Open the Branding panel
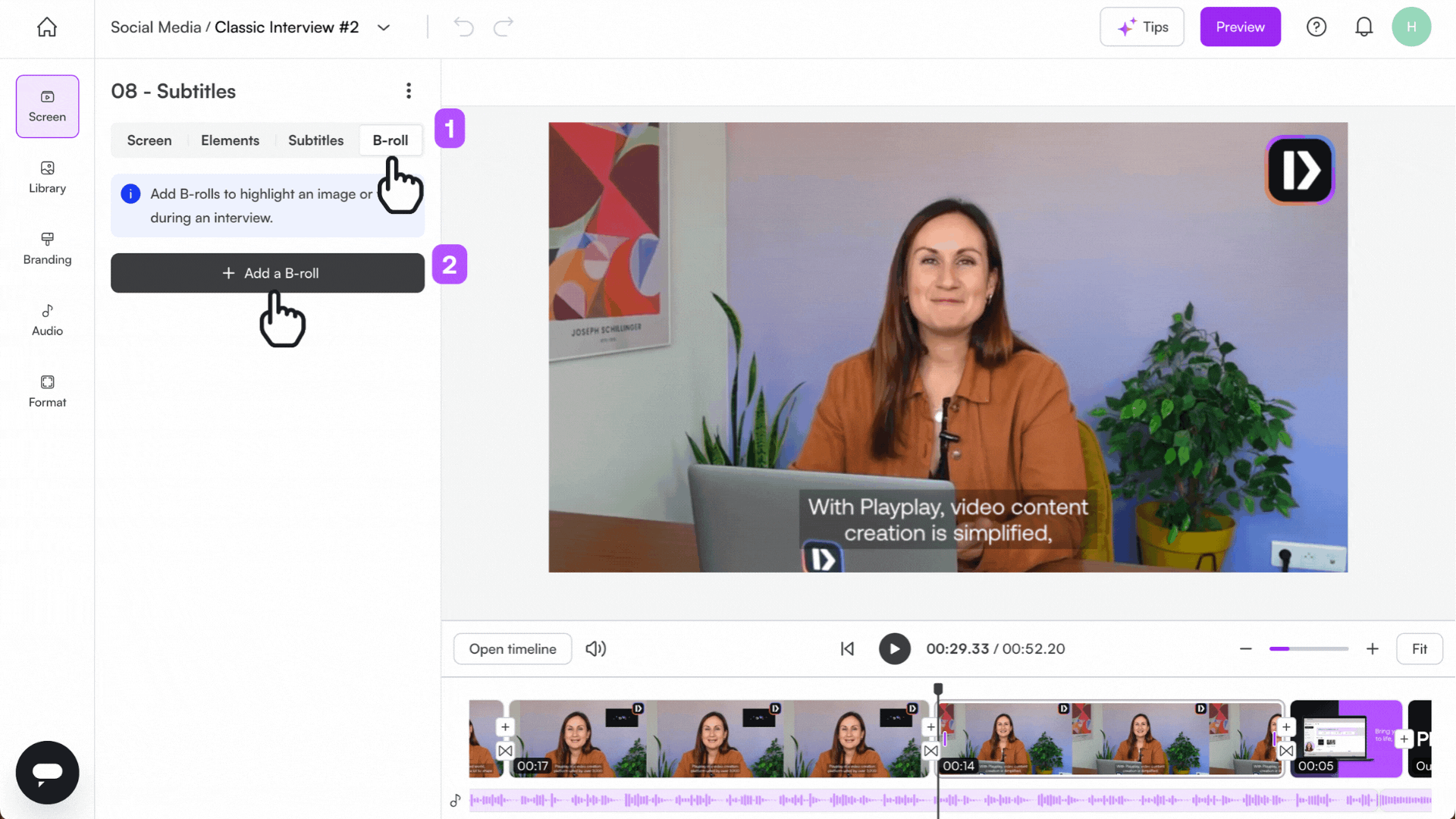Image resolution: width=1456 pixels, height=819 pixels. (46, 249)
